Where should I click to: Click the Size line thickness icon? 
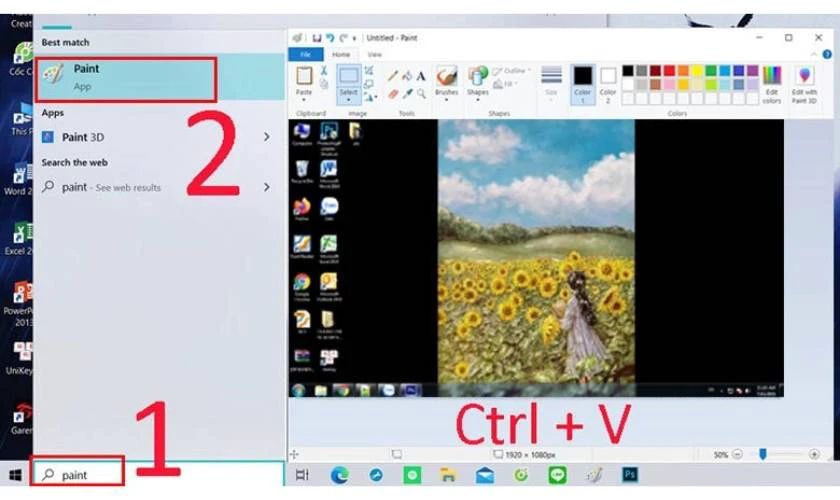pos(551,76)
